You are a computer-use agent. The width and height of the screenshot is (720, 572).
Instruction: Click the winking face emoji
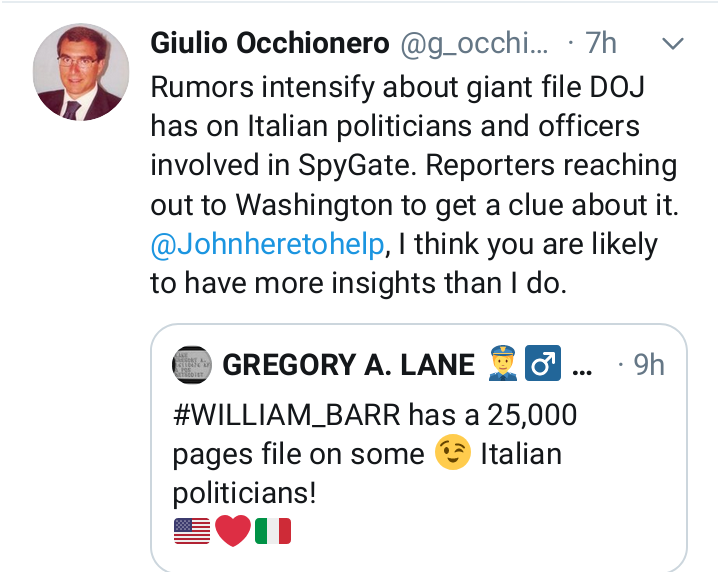[453, 454]
